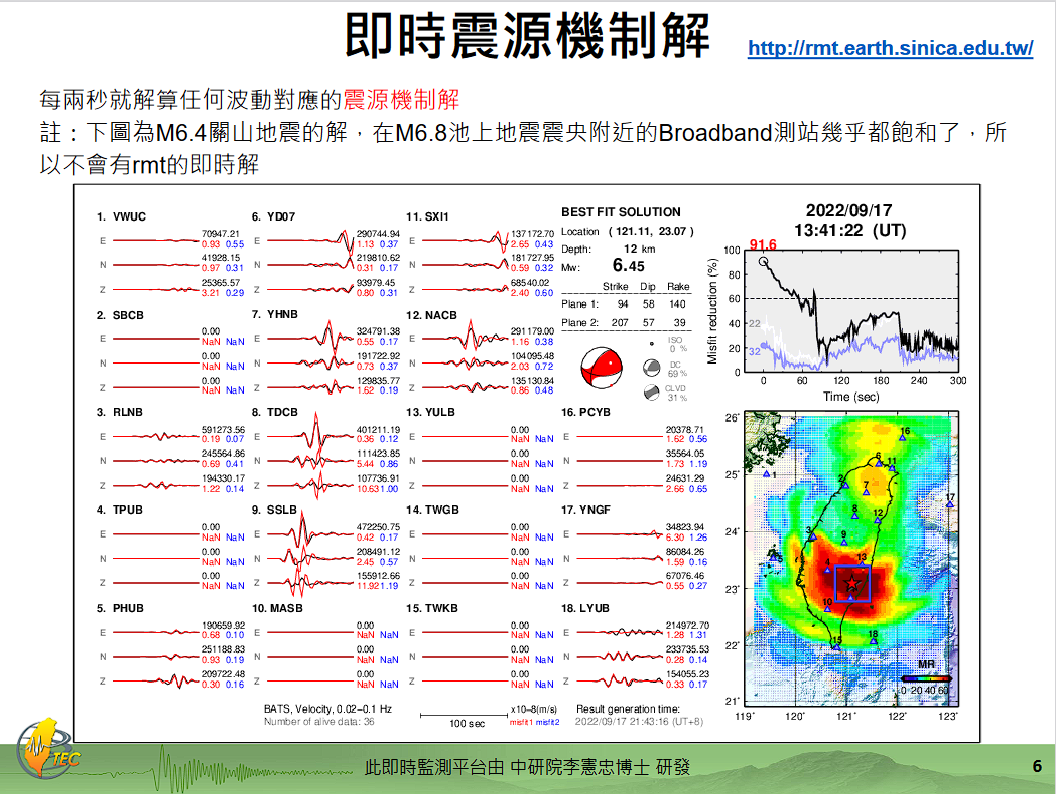The height and width of the screenshot is (794, 1056).
Task: Click the date 2022/09/17
Action: coord(849,210)
